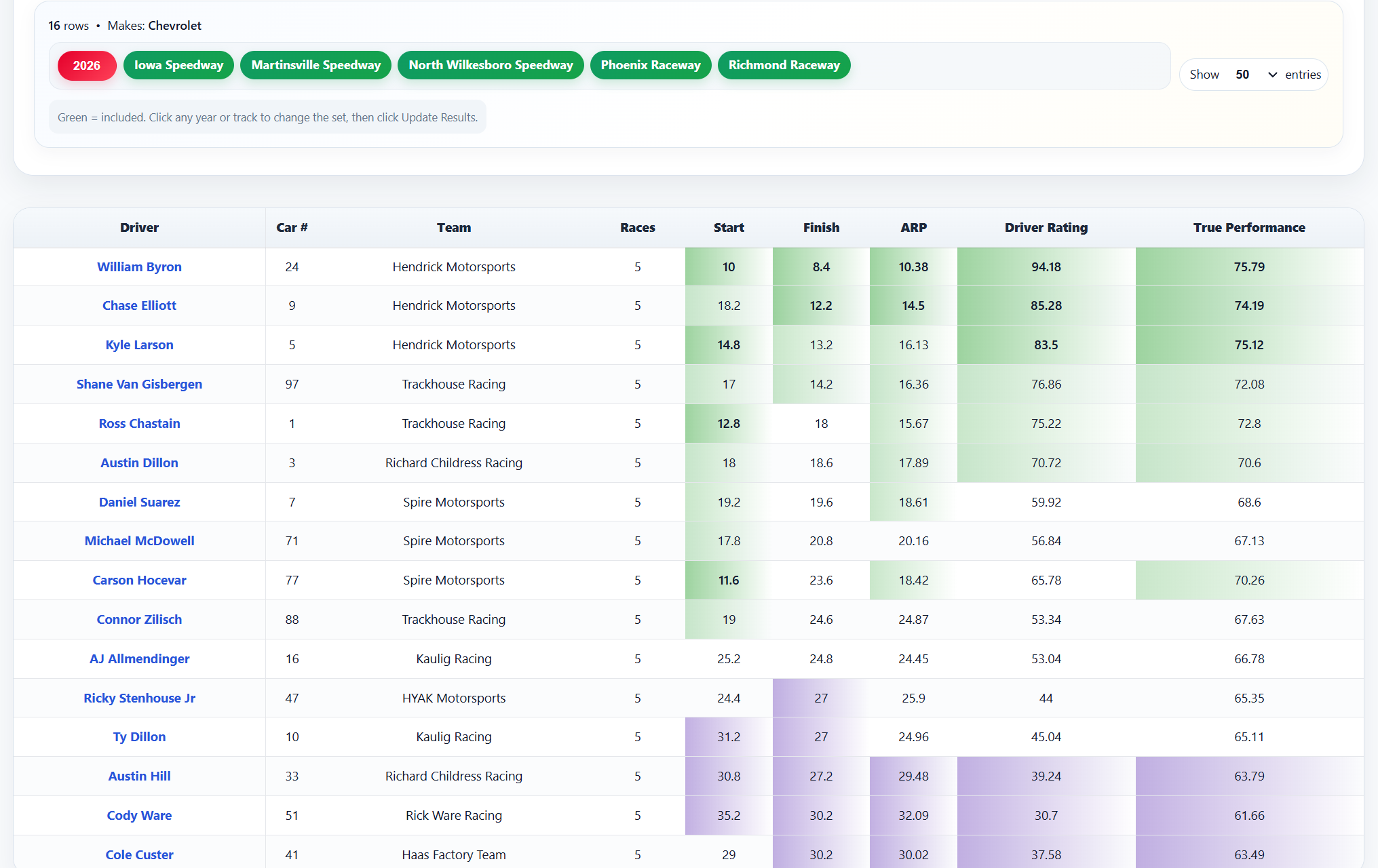
Task: Sort table by ARP column
Action: 913,228
